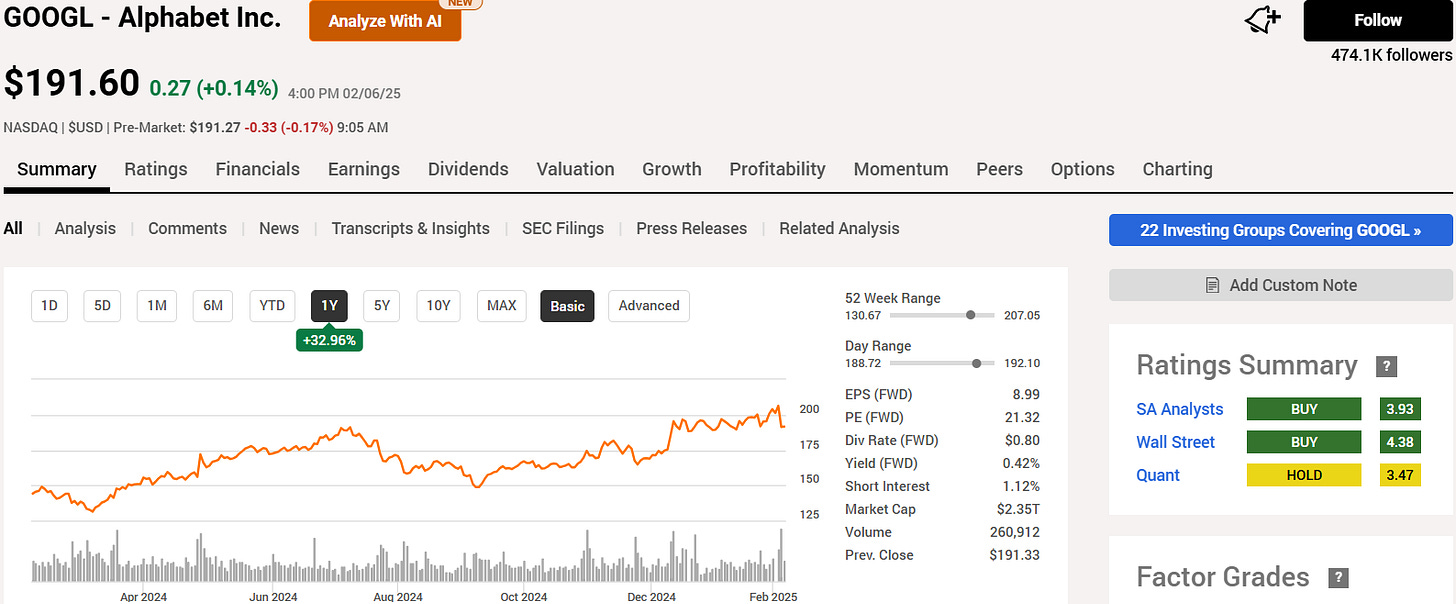Screen dimensions: 1456x604
Task: Click the Analyze With AI button
Action: 385,21
